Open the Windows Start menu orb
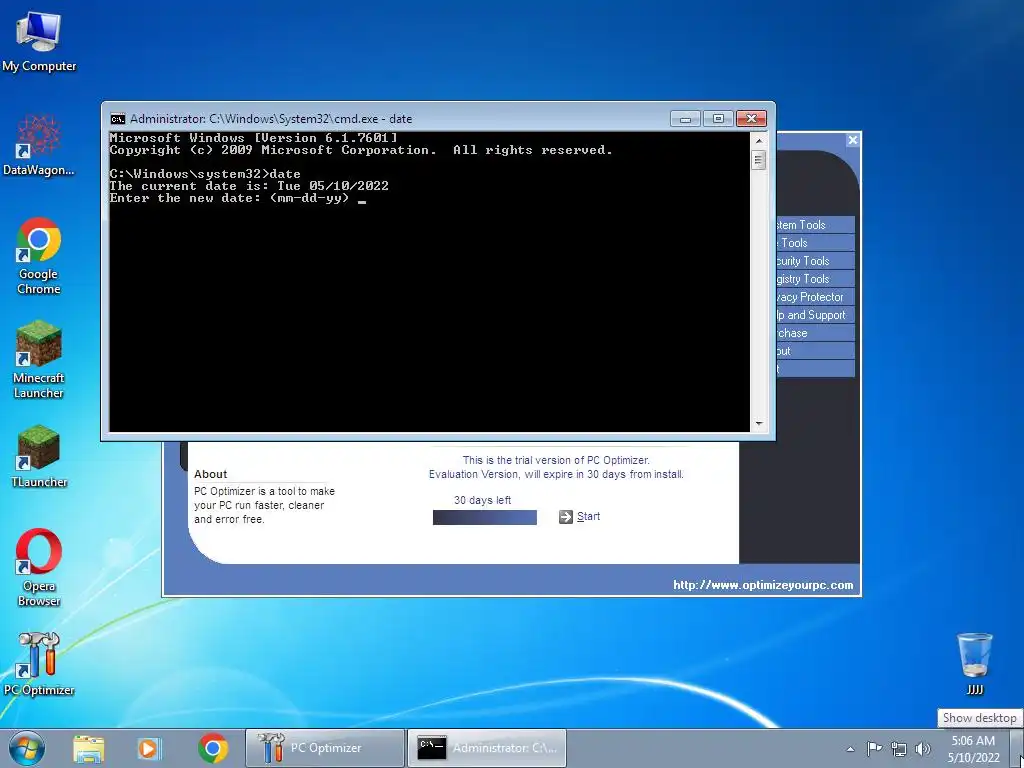 click(x=27, y=748)
